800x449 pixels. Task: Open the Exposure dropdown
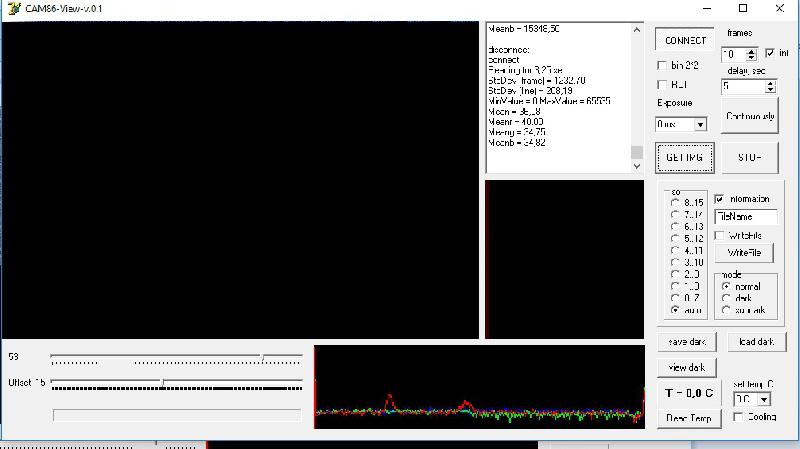coord(700,124)
